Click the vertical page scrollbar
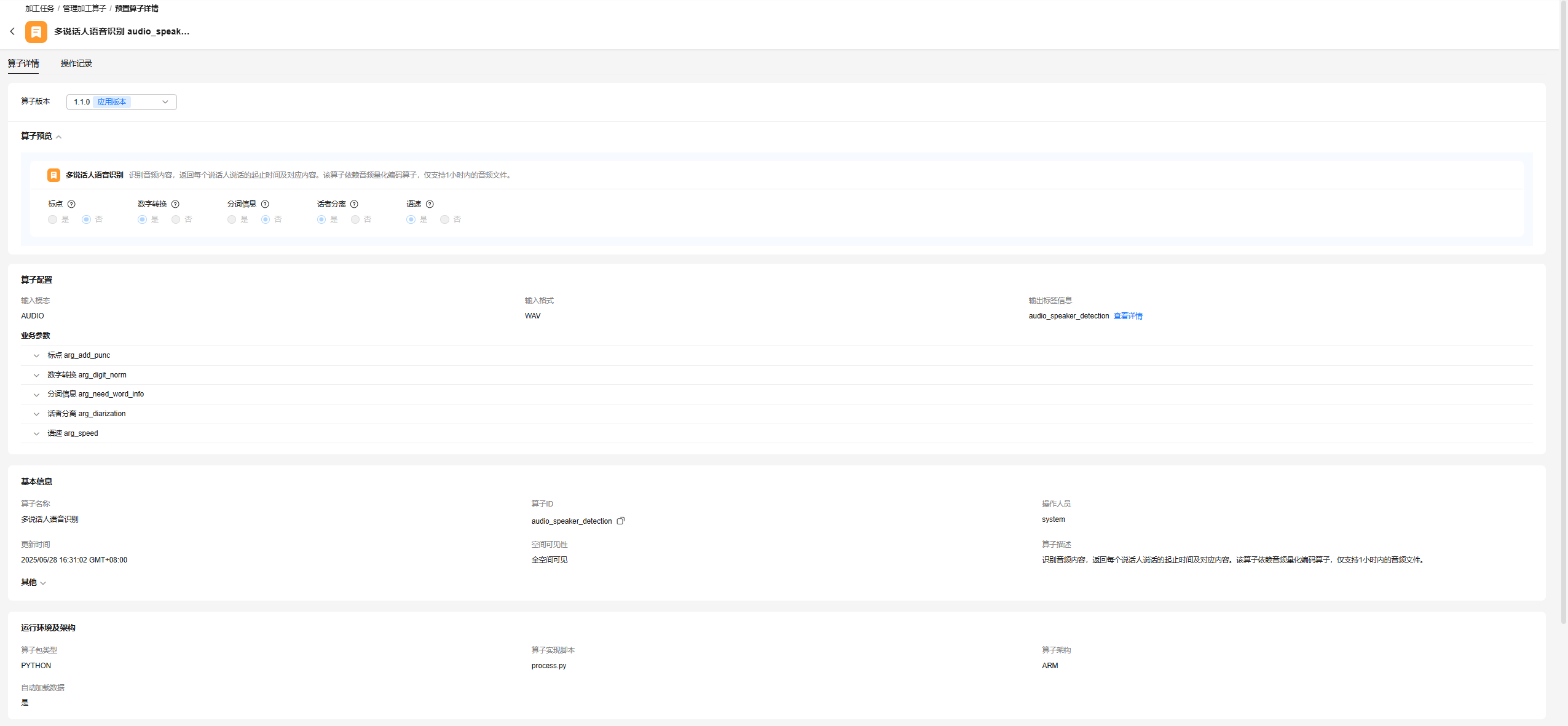The width and height of the screenshot is (1568, 726). tap(1564, 307)
